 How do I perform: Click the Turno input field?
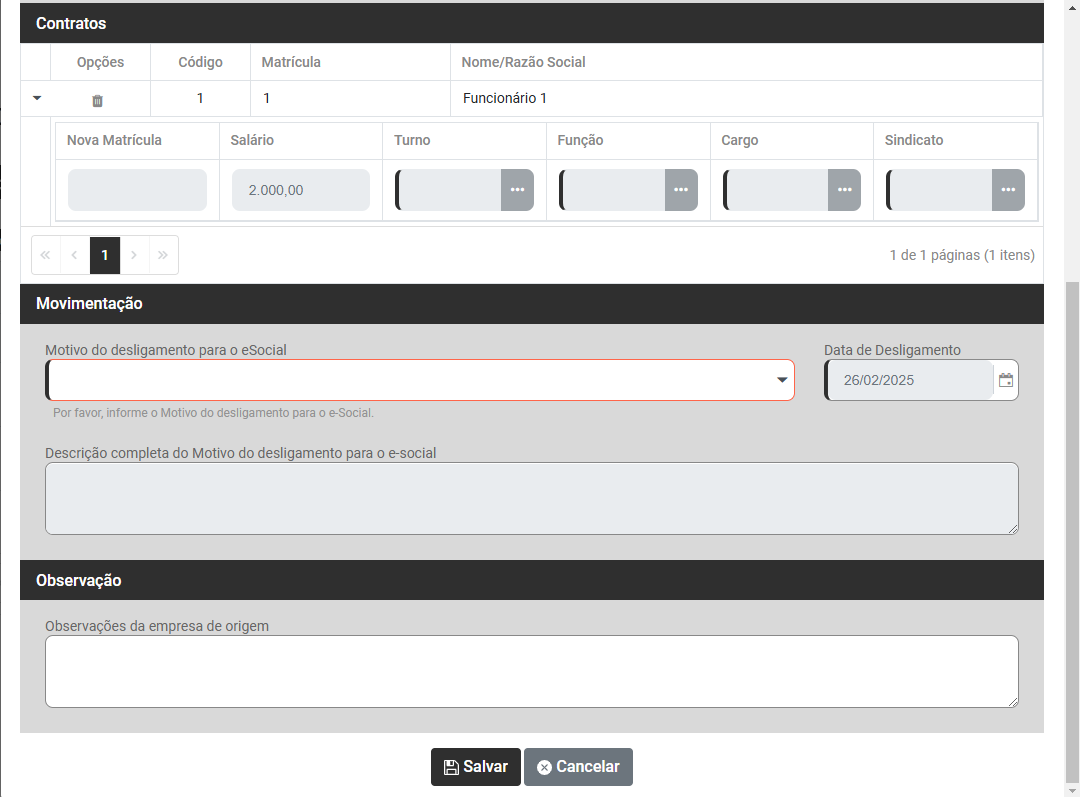click(x=448, y=190)
